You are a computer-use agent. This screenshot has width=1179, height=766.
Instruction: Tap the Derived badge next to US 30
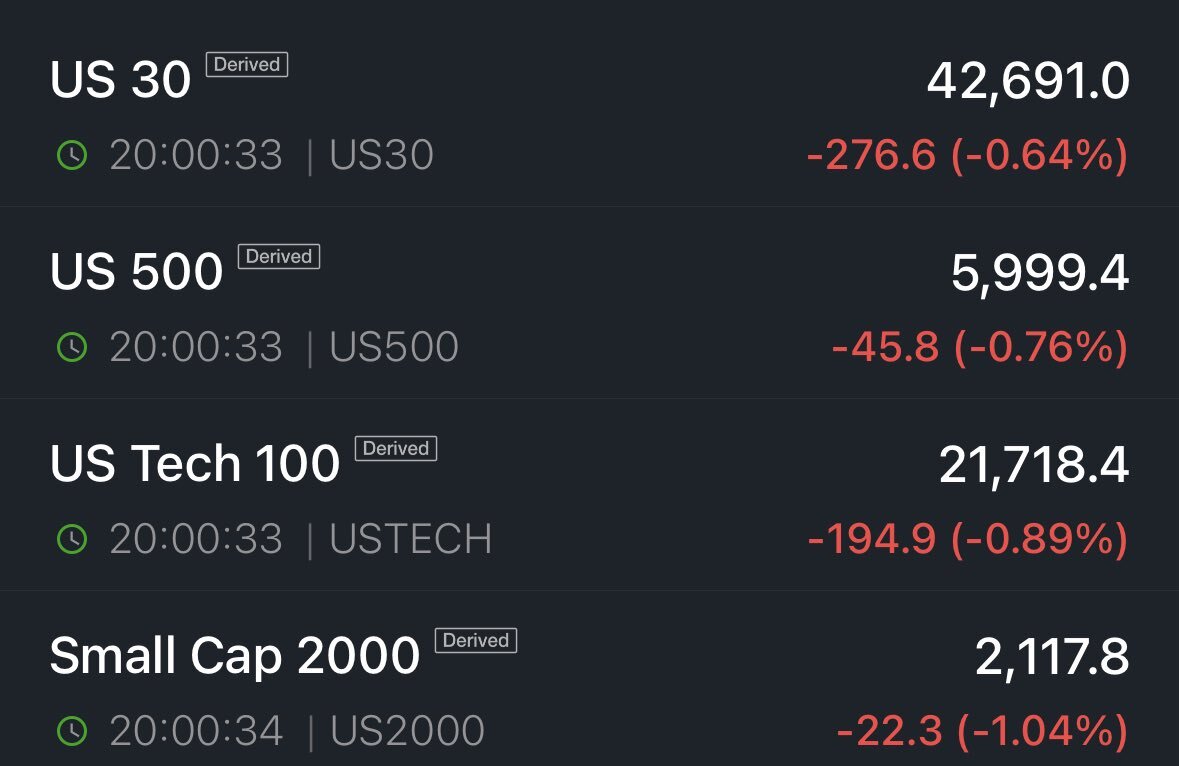coord(247,65)
